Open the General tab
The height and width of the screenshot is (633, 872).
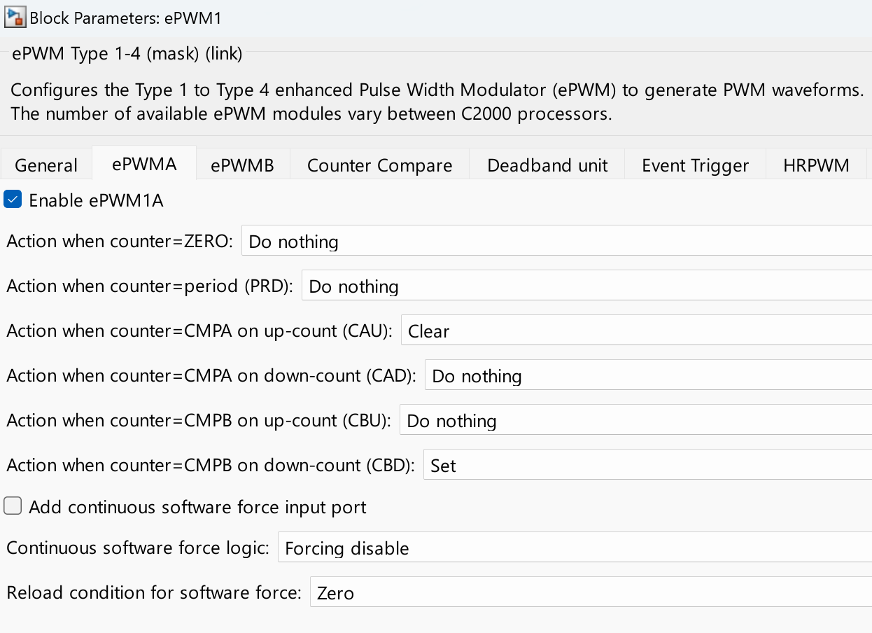[x=46, y=165]
